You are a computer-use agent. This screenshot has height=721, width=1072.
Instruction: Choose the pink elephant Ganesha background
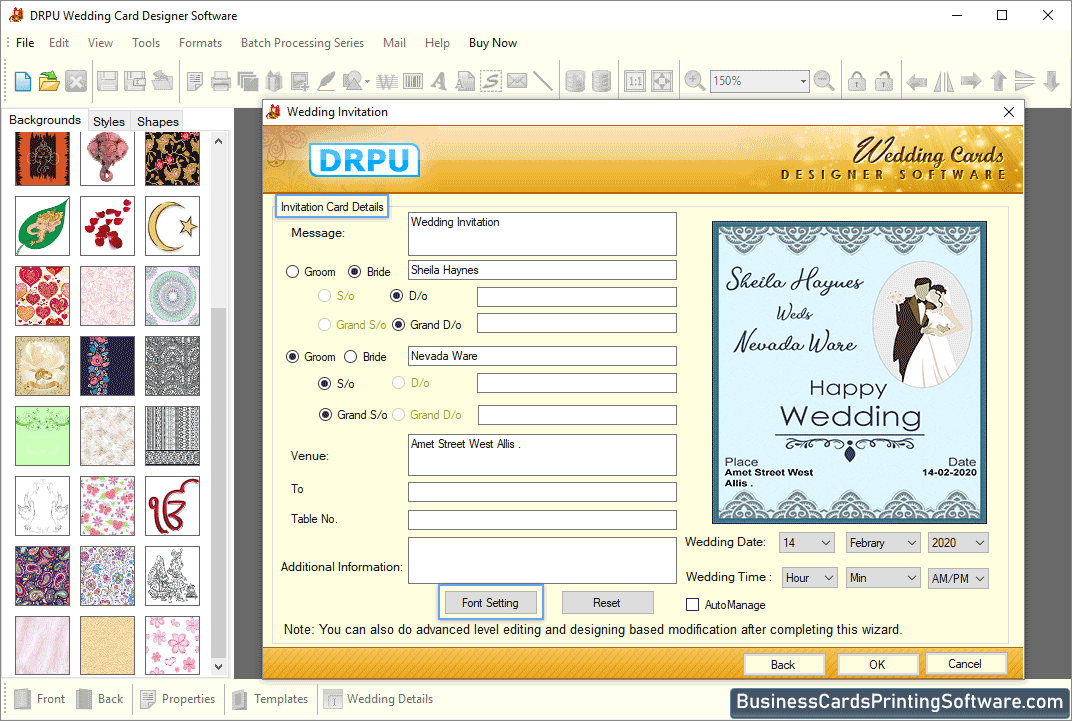[107, 159]
